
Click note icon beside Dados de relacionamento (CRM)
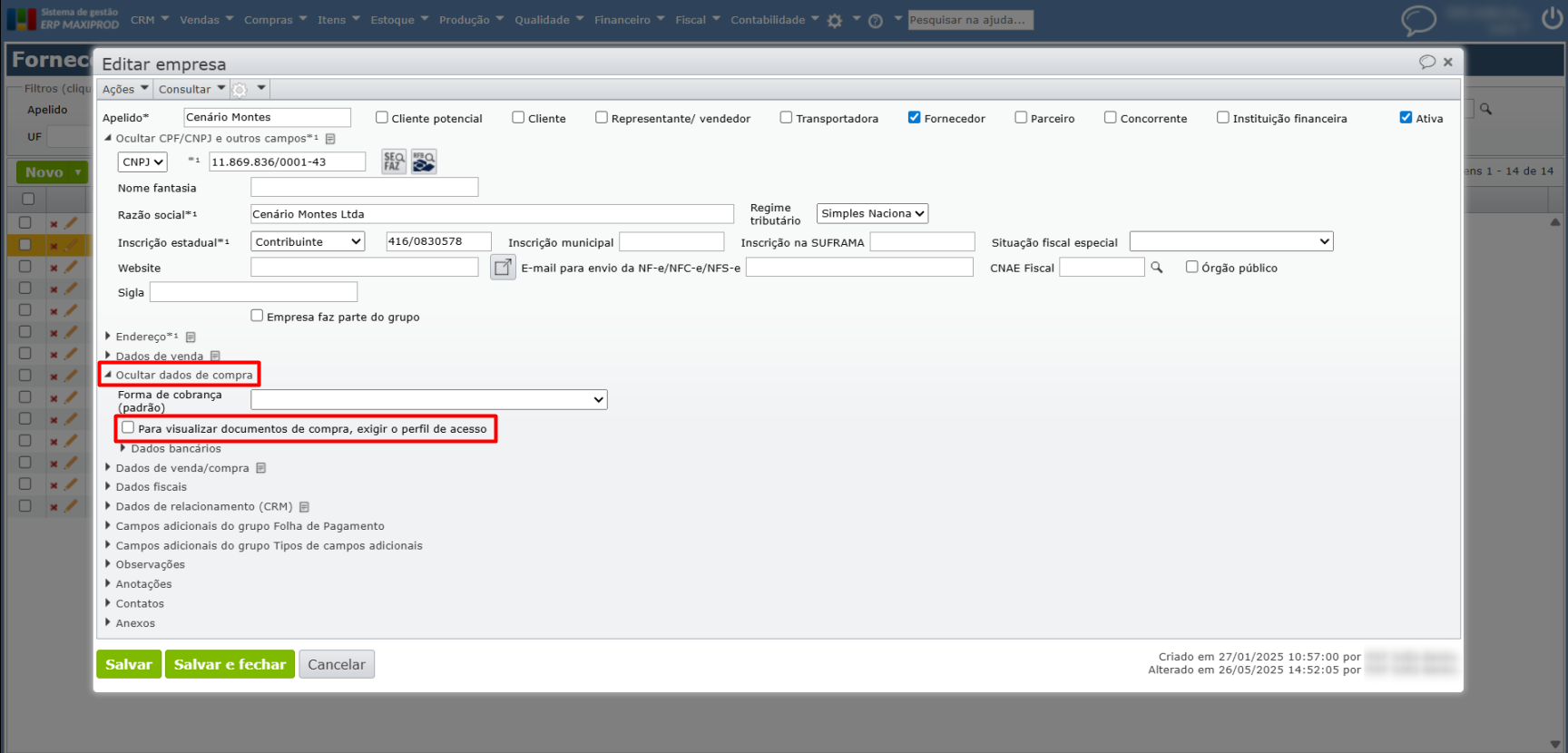click(305, 507)
